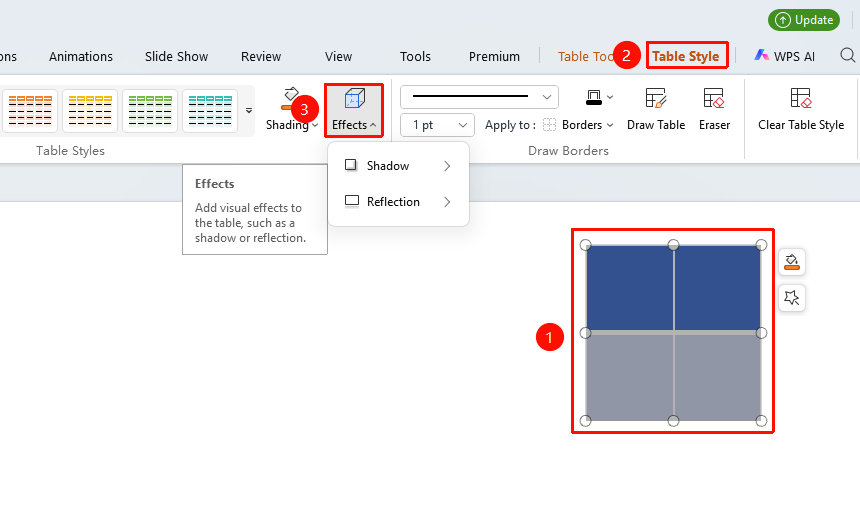The width and height of the screenshot is (860, 517).
Task: Select the Eraser tool
Action: tap(714, 110)
